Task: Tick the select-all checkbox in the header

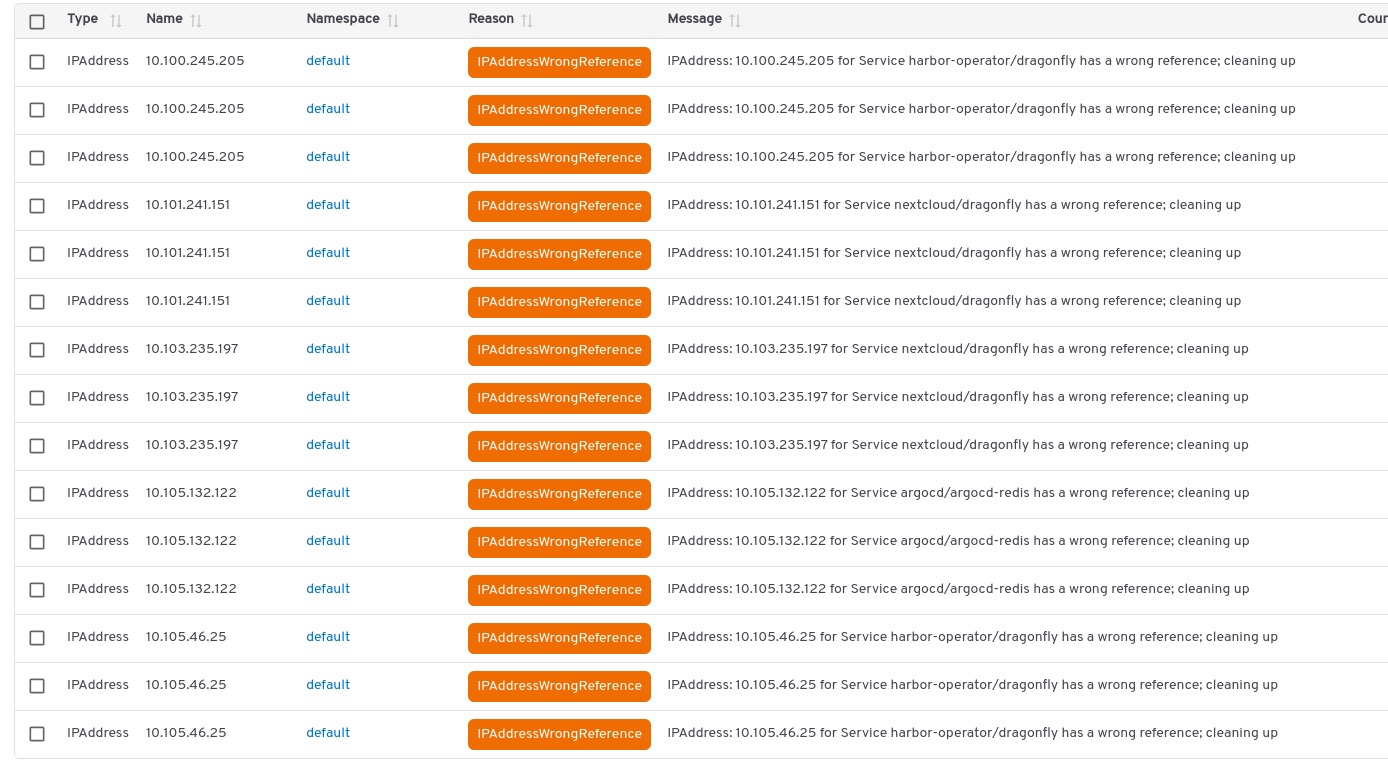Action: pyautogui.click(x=37, y=21)
